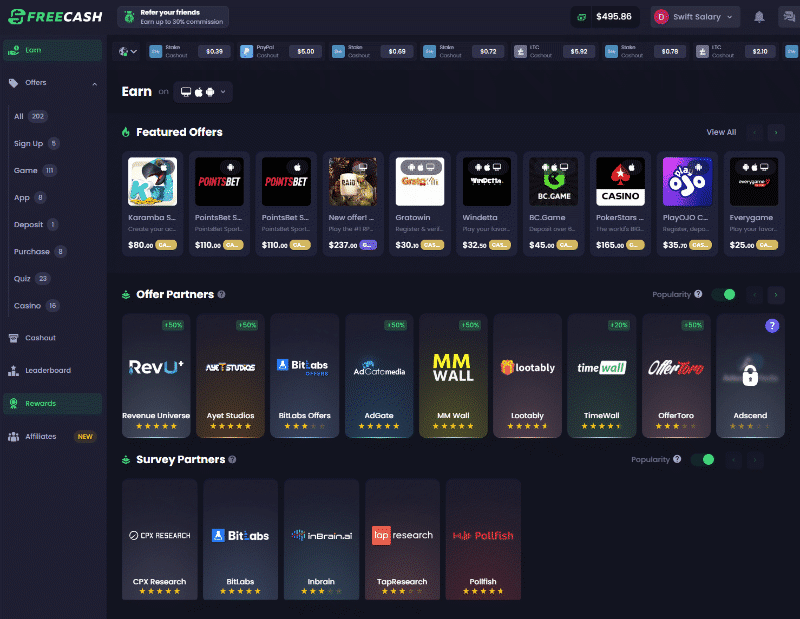Click the Freecash logo
This screenshot has height=619, width=800.
[x=55, y=17]
